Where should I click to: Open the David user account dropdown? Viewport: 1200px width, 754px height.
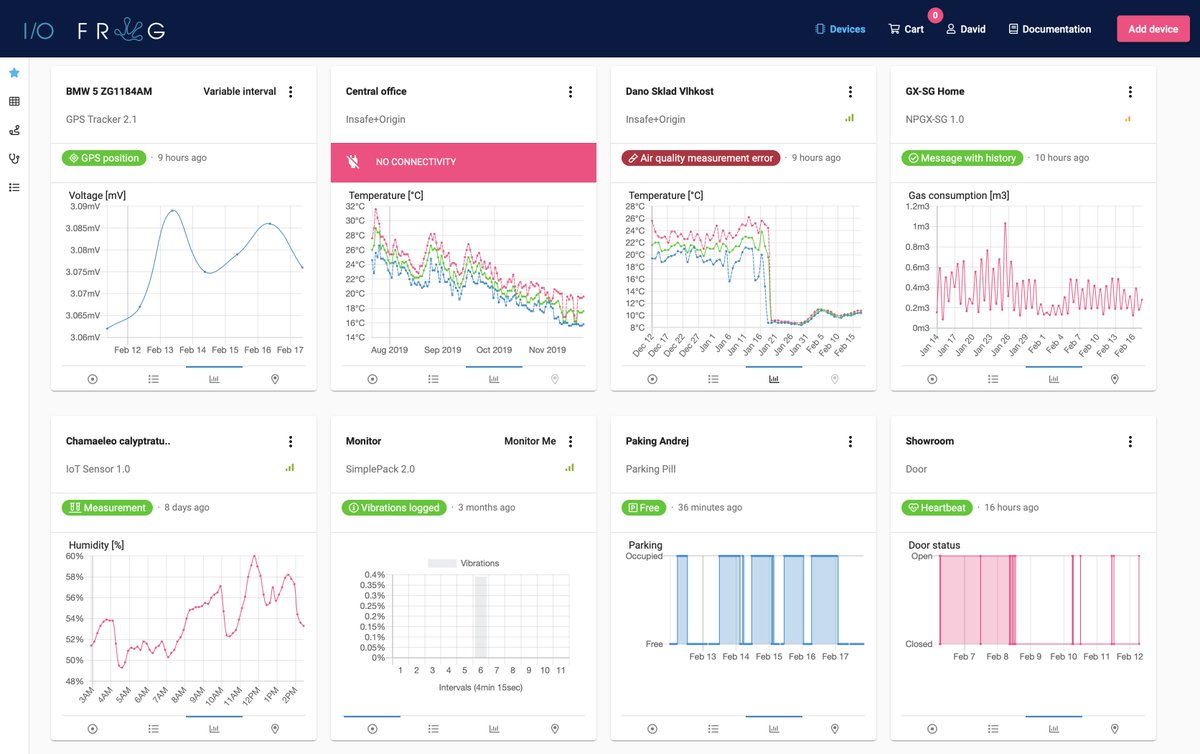pos(965,29)
